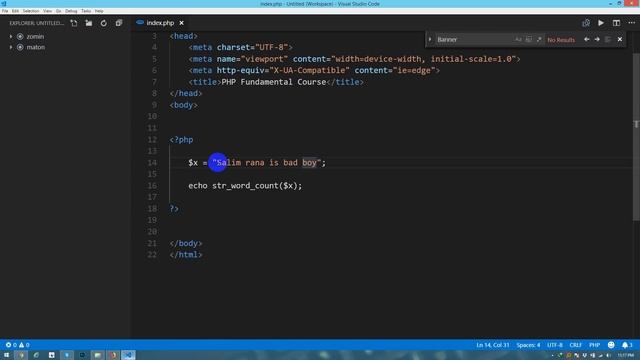This screenshot has height=360, width=640.
Task: Close the index.php editor tab
Action: click(181, 23)
